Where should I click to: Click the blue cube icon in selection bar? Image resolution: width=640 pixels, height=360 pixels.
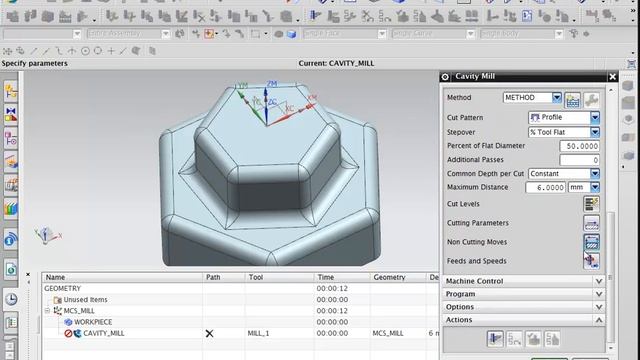click(x=291, y=34)
